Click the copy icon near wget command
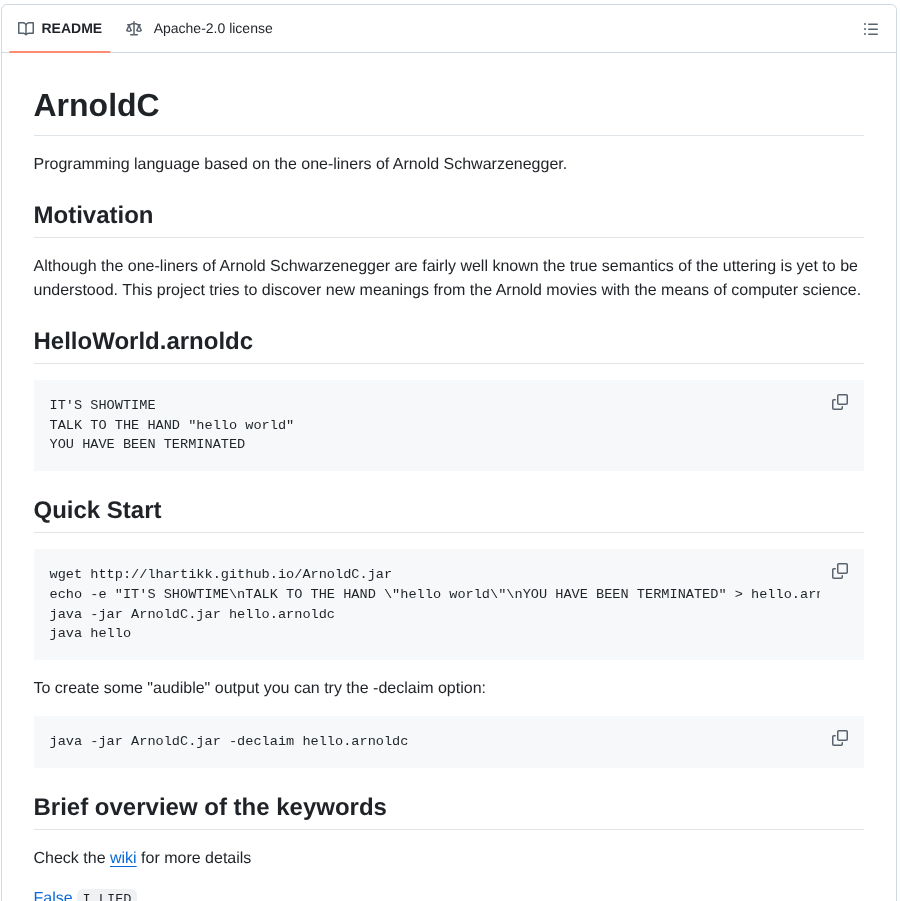 click(839, 570)
